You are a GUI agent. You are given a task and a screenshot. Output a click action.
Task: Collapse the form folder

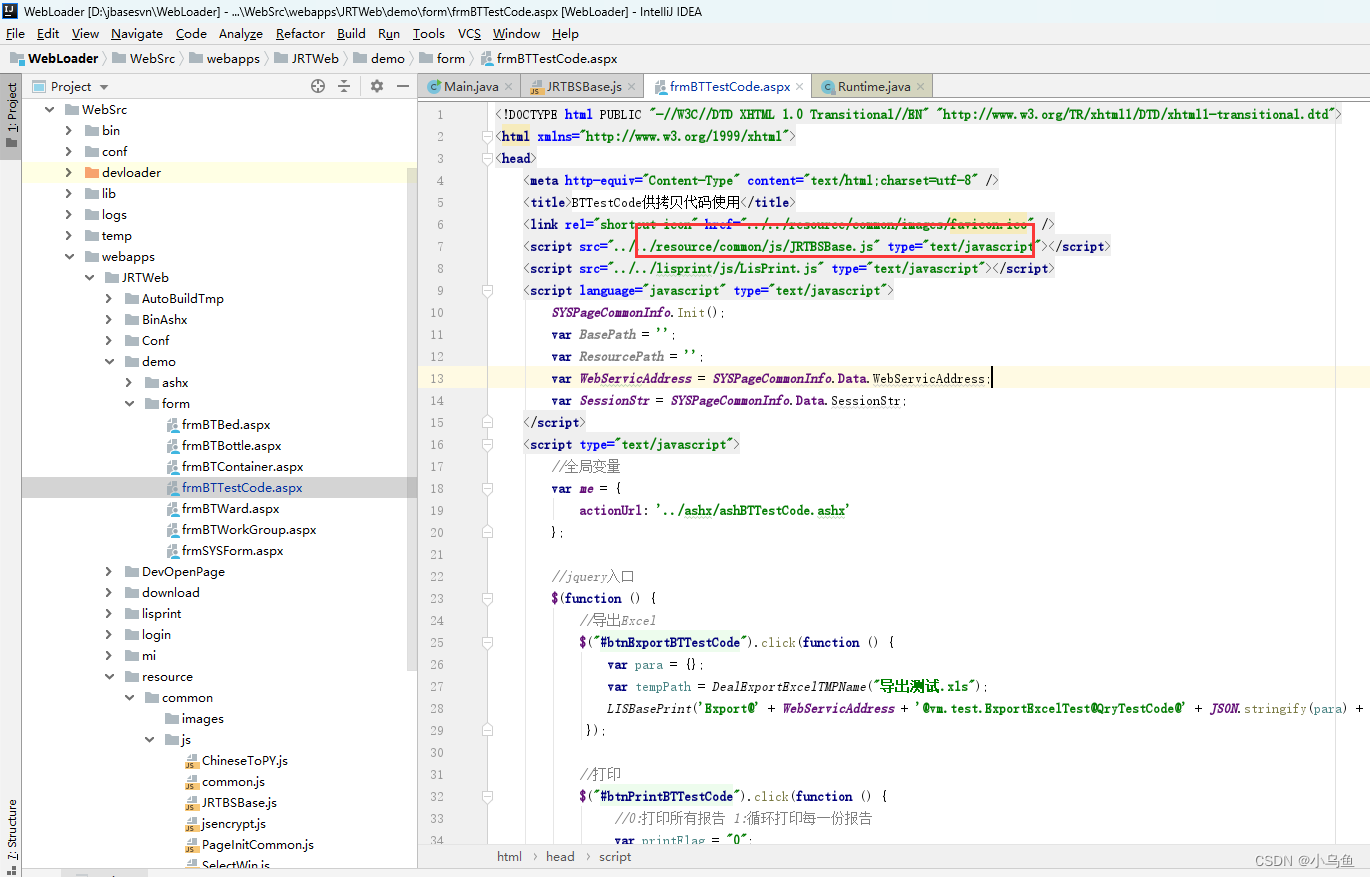point(128,403)
